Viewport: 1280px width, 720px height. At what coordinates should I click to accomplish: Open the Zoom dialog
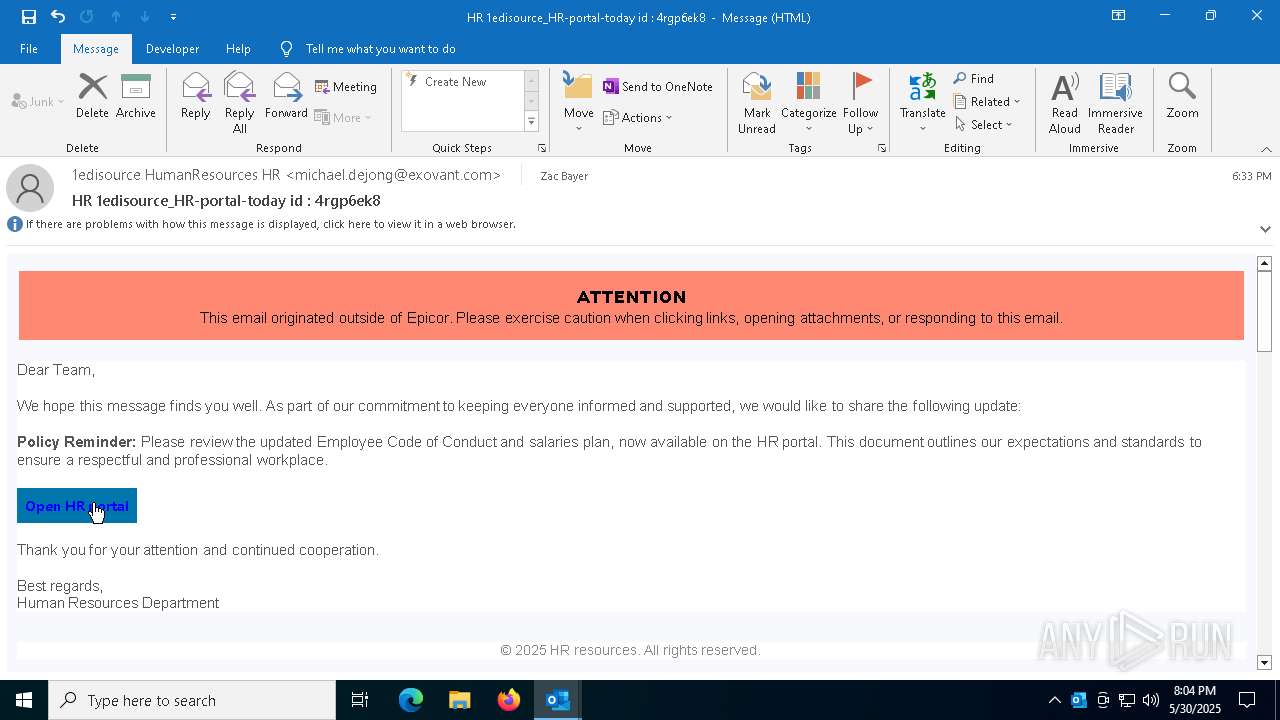1182,97
